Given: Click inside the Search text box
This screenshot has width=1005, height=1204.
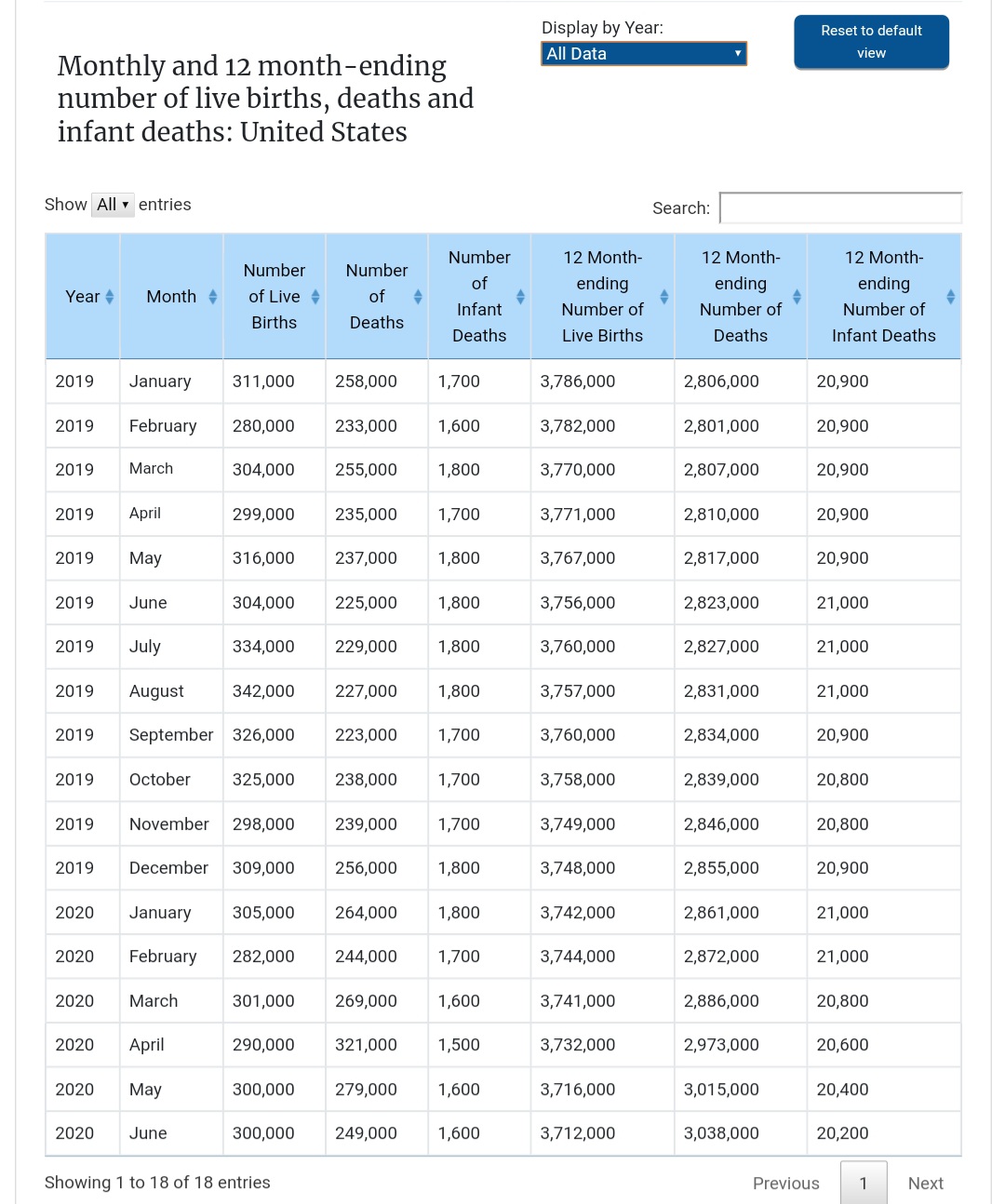Looking at the screenshot, I should [840, 208].
